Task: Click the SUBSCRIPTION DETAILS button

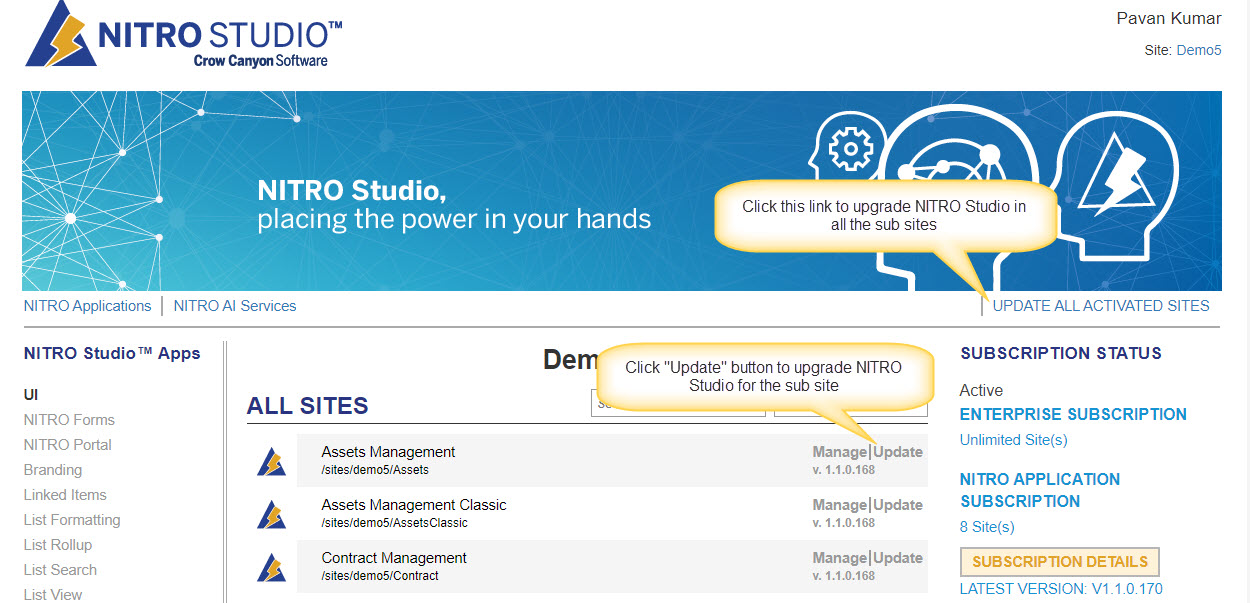Action: 1060,562
